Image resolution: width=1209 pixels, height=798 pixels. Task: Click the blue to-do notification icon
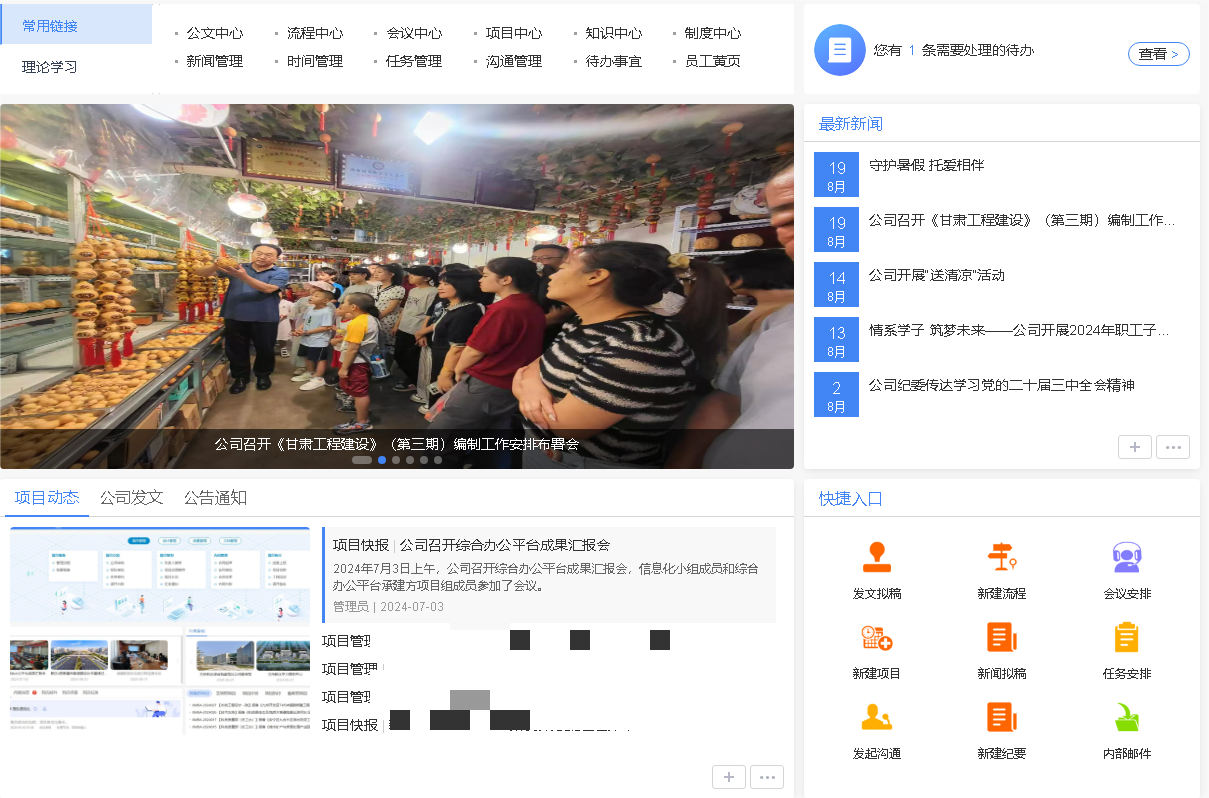pyautogui.click(x=840, y=50)
